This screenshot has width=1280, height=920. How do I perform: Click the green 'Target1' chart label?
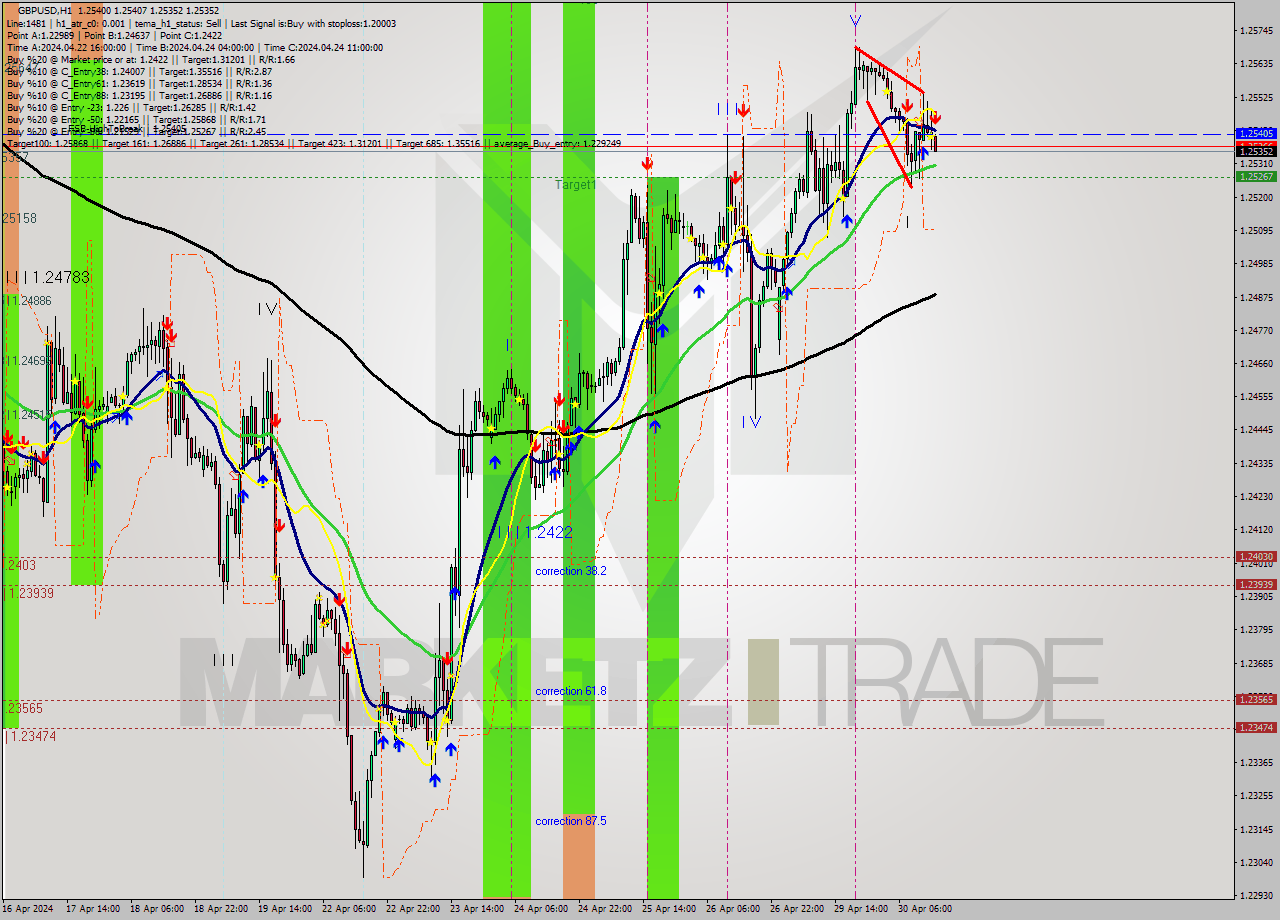pos(576,185)
